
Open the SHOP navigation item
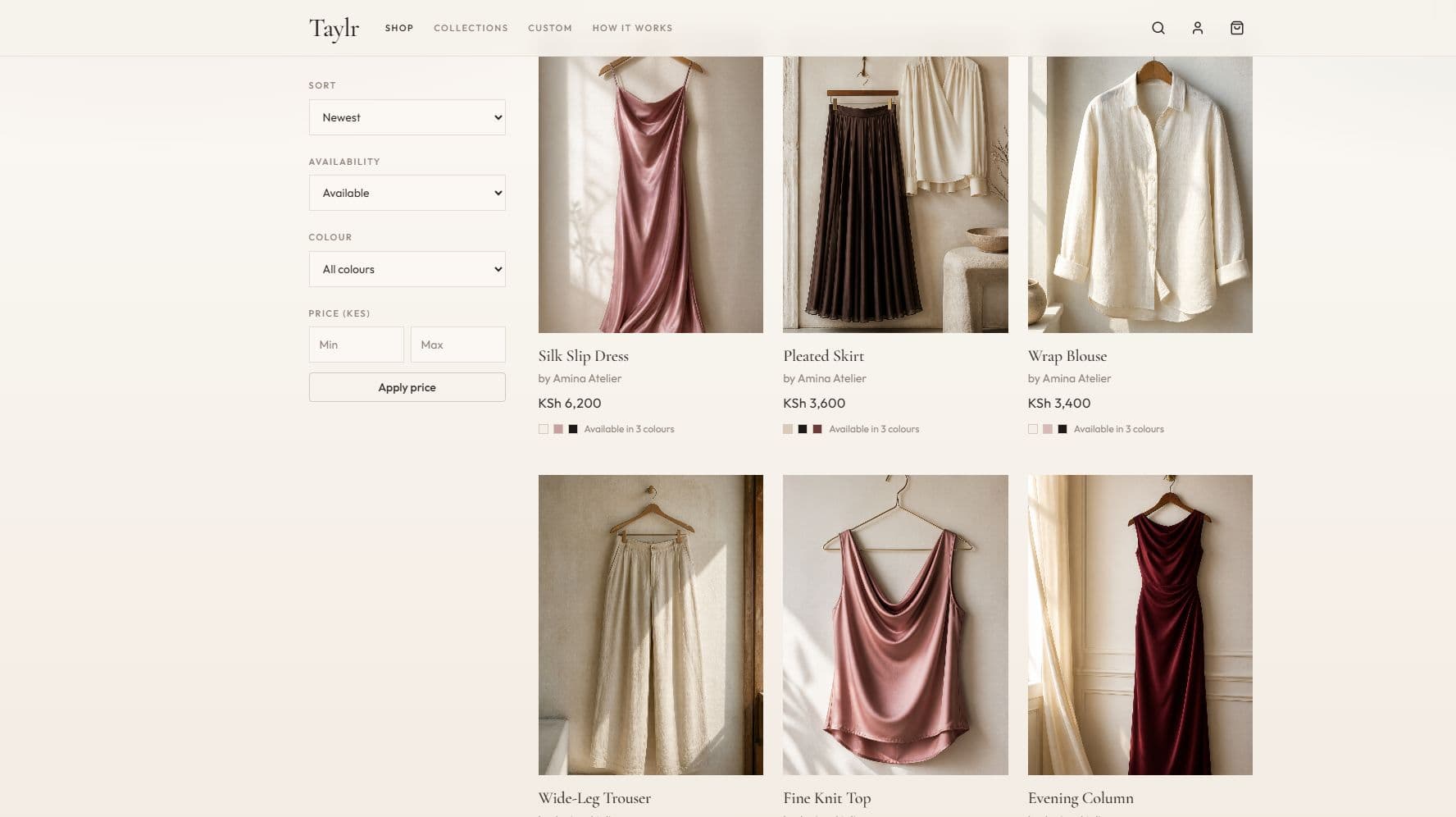[399, 28]
